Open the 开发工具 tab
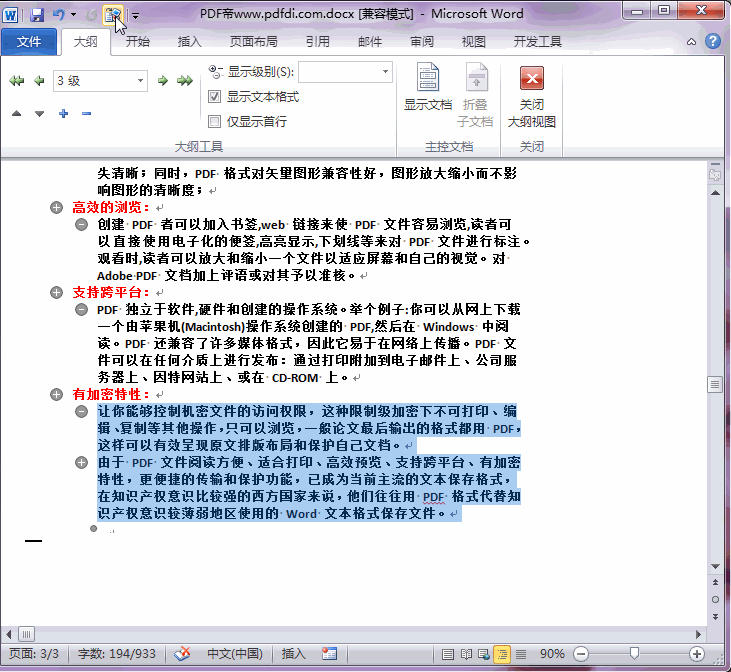The height and width of the screenshot is (672, 731). pos(537,42)
